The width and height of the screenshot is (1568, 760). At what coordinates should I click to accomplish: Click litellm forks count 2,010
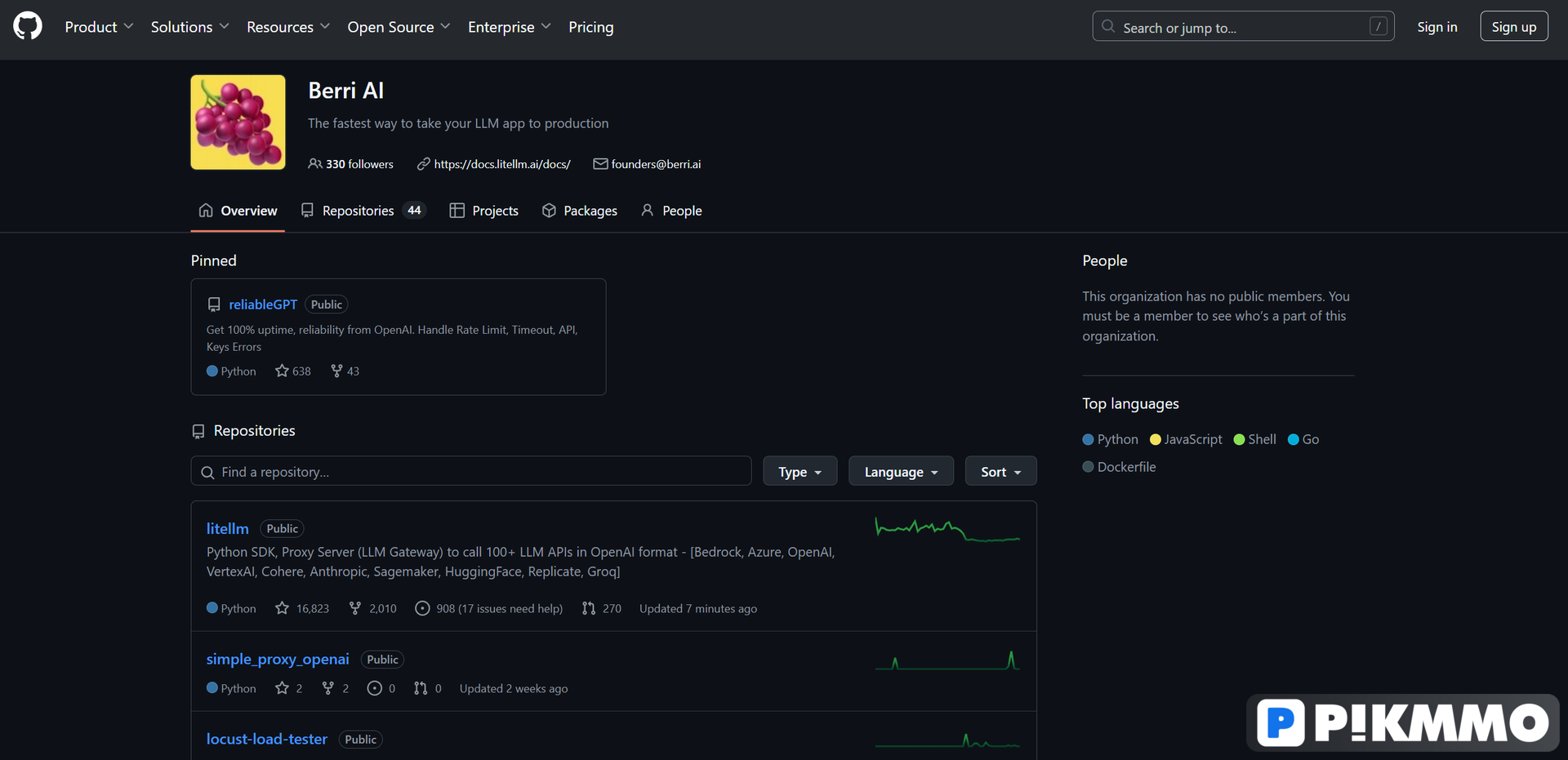[372, 608]
